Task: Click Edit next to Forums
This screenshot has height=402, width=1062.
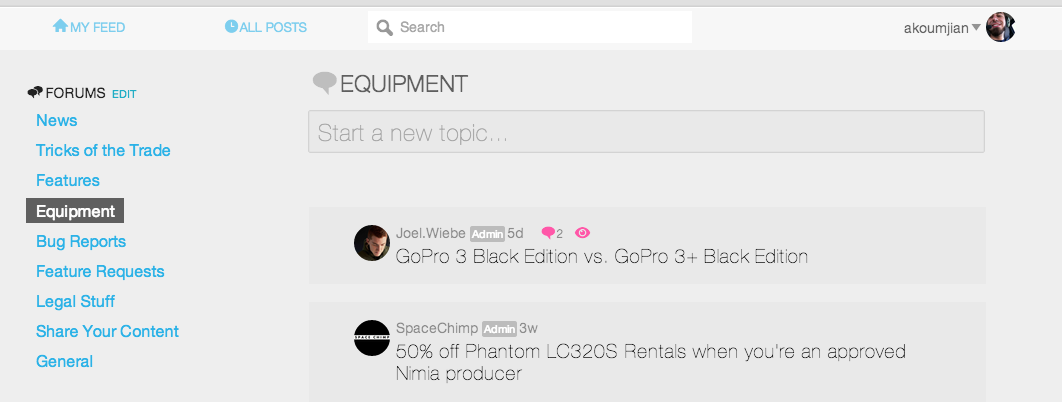Action: [124, 94]
